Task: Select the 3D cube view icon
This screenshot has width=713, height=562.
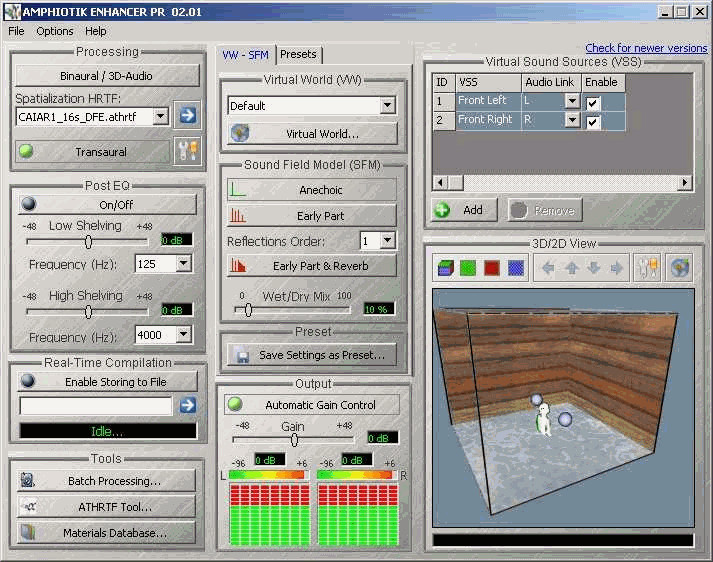Action: [x=446, y=268]
